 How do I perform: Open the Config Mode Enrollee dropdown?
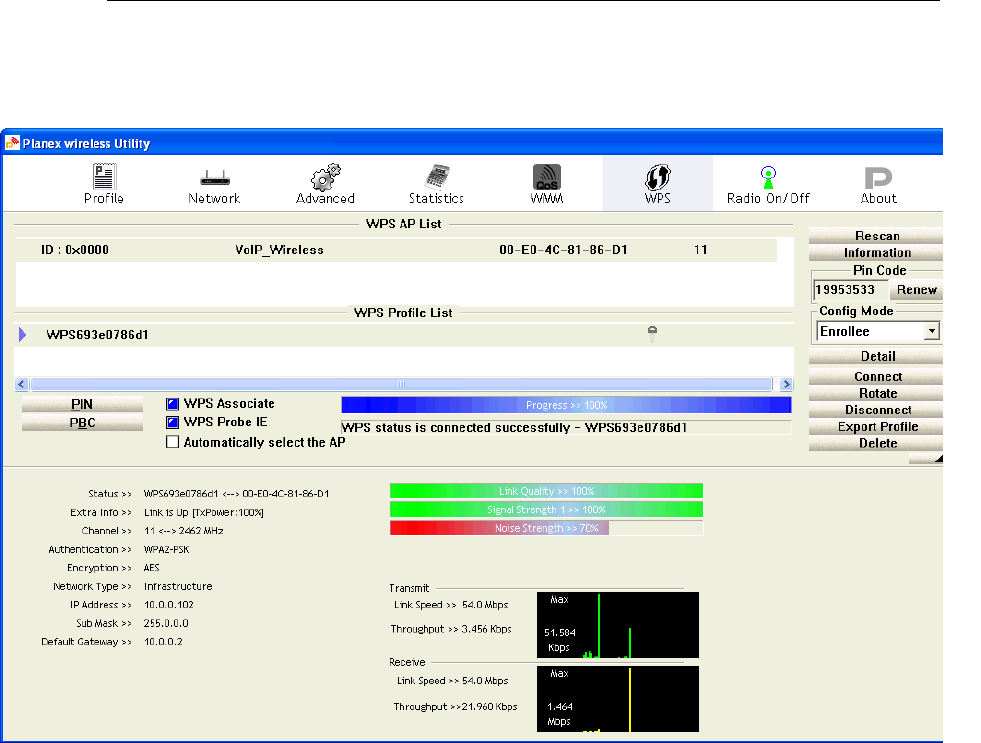point(932,331)
